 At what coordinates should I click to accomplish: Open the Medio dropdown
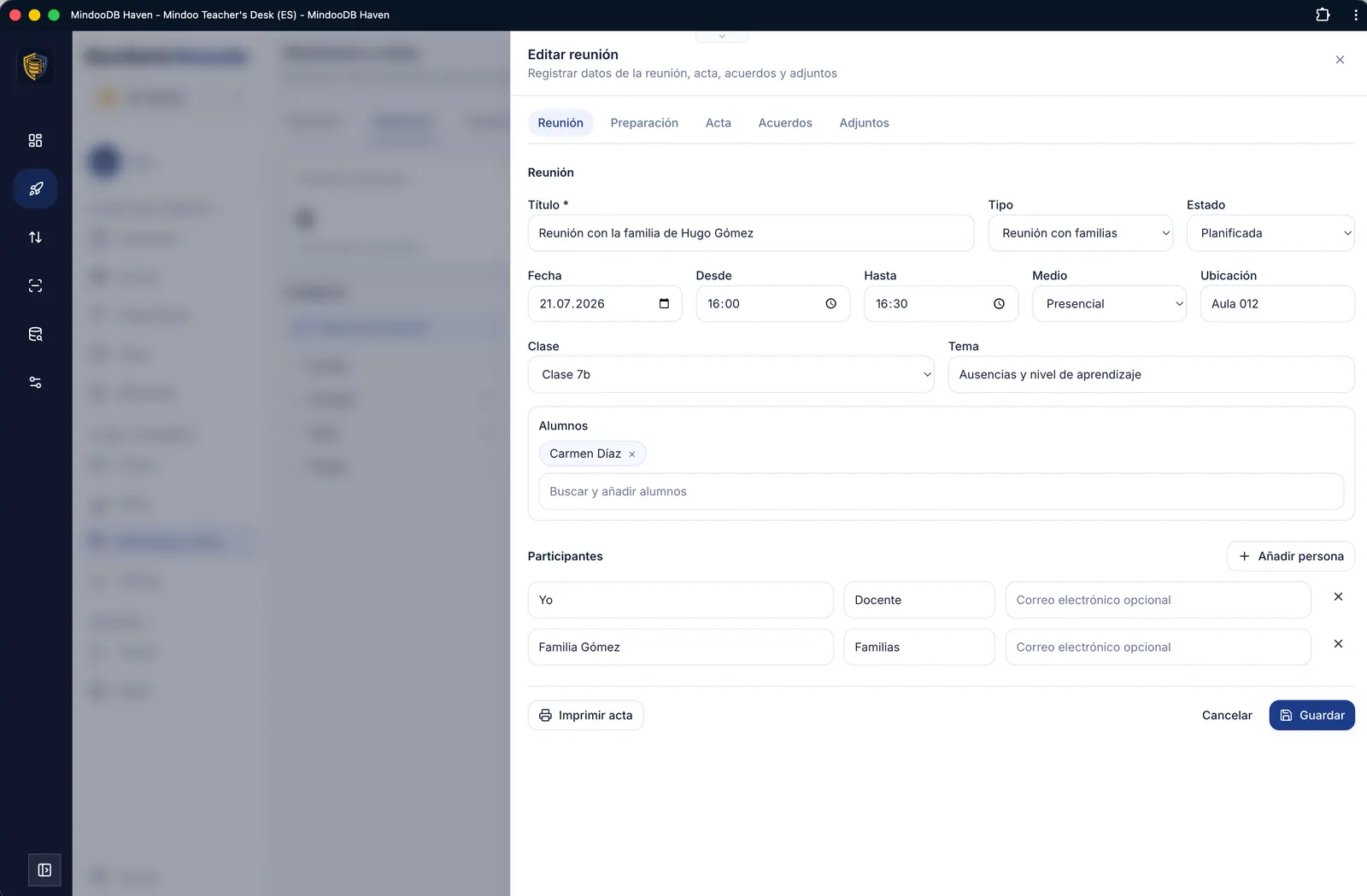[x=1109, y=304]
